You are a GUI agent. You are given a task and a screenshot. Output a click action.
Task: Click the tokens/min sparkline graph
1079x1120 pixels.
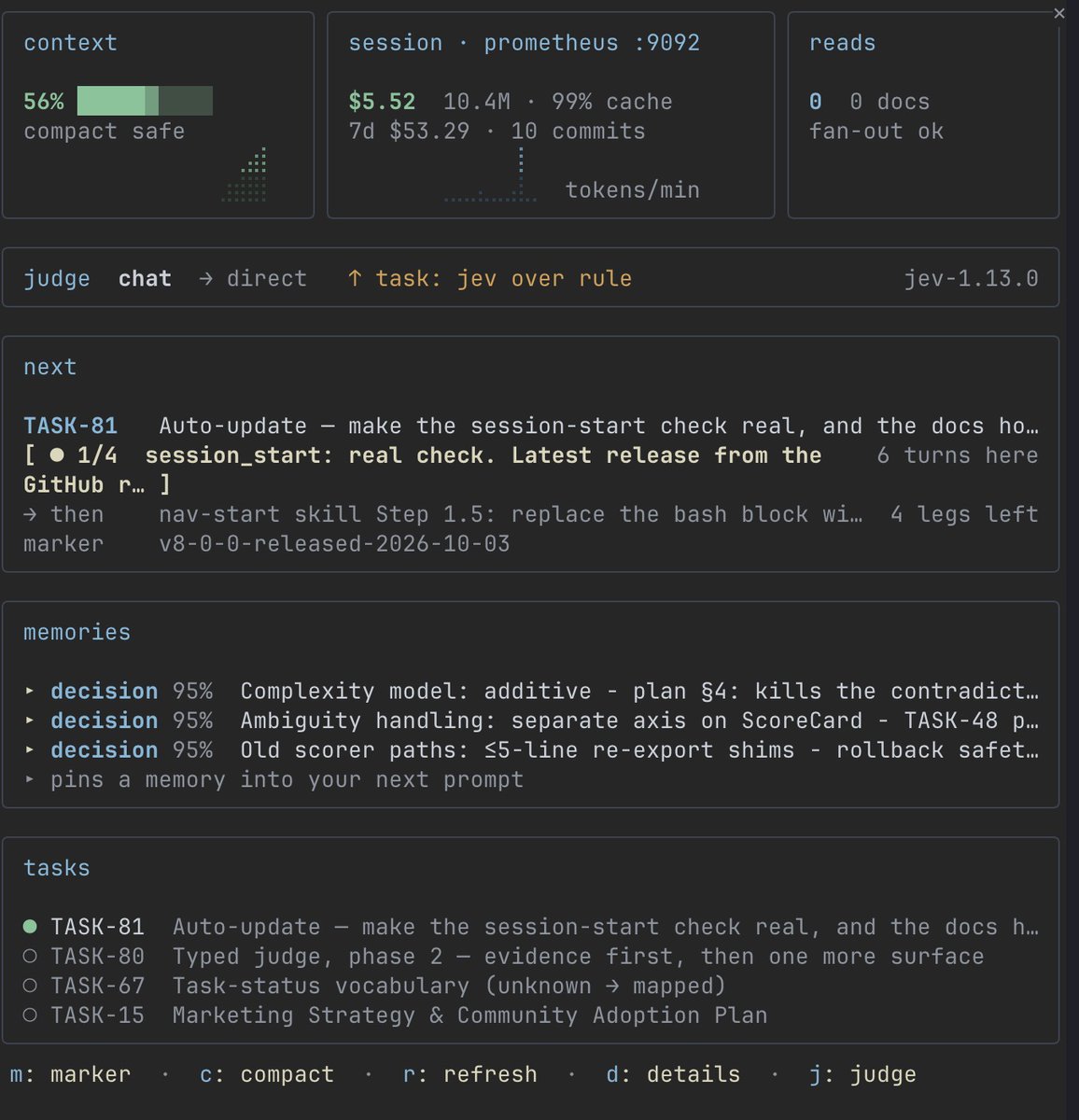(491, 175)
